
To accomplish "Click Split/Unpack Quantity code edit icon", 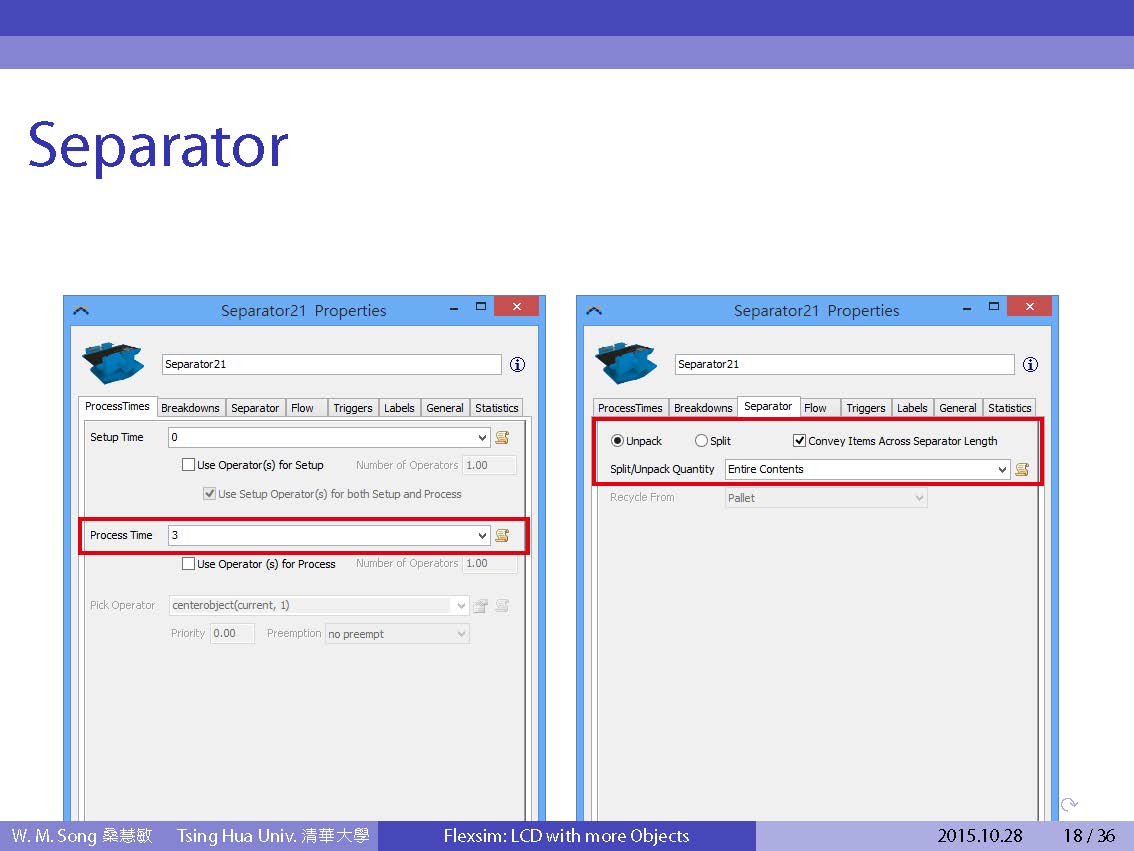I will tap(1021, 469).
